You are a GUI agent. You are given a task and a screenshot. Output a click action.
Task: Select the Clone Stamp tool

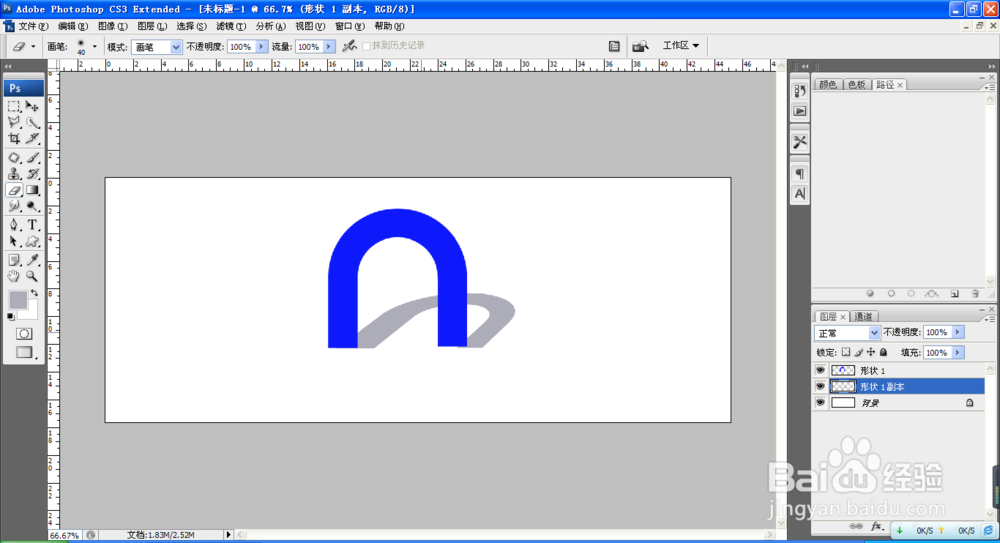14,174
